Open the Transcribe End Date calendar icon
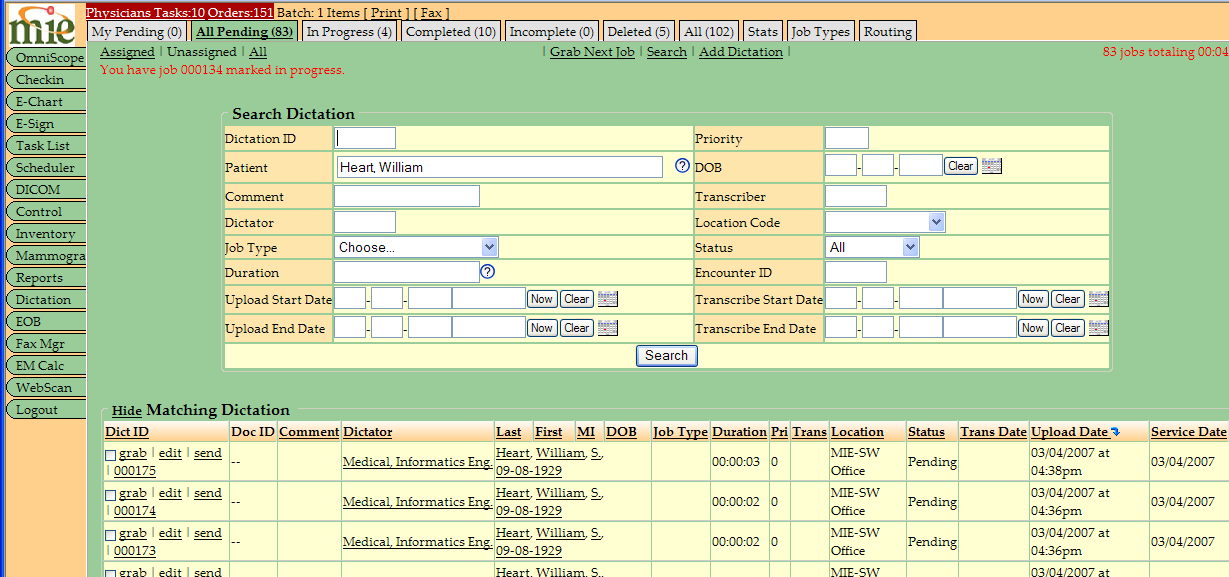 coord(1098,328)
